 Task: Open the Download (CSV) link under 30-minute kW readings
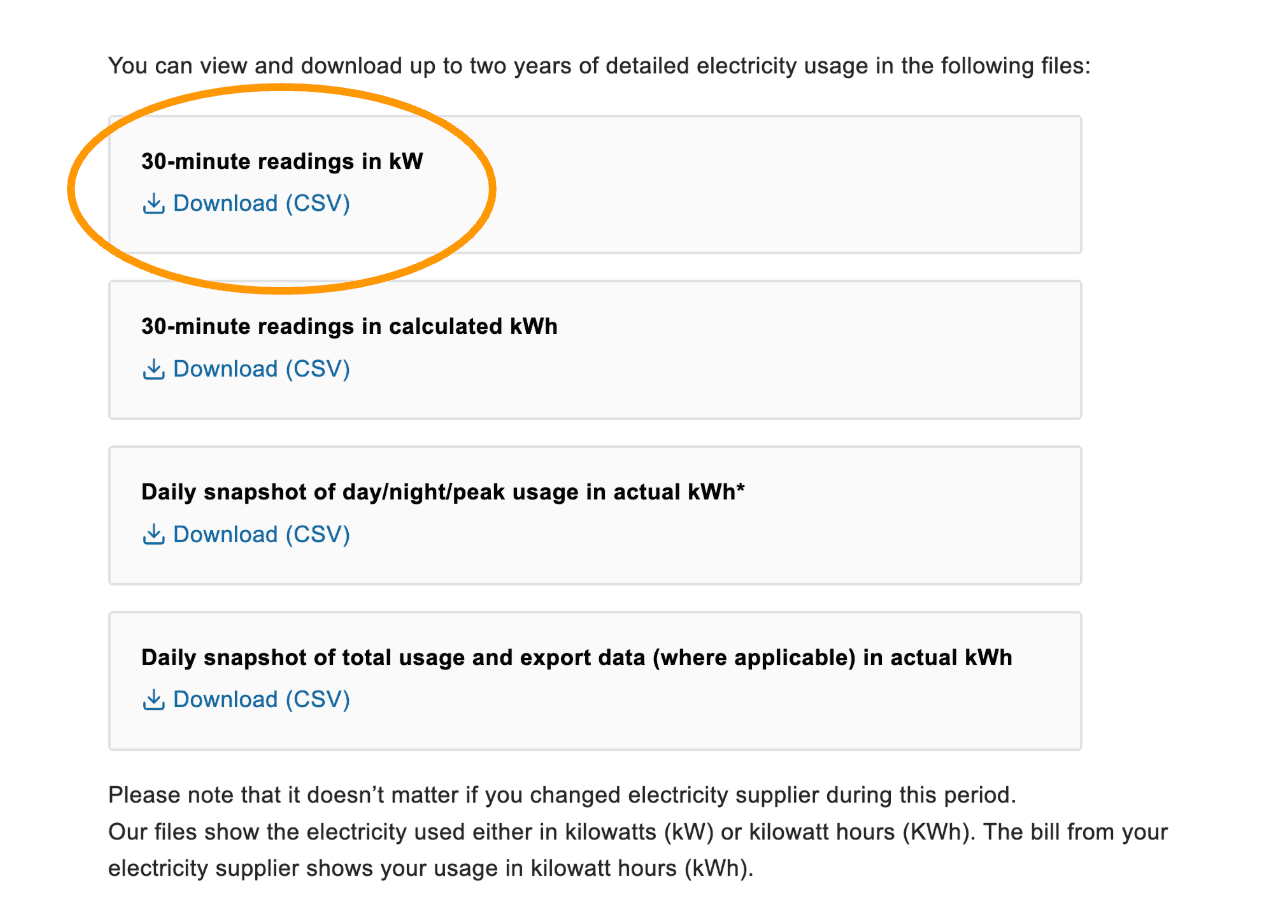tap(261, 204)
